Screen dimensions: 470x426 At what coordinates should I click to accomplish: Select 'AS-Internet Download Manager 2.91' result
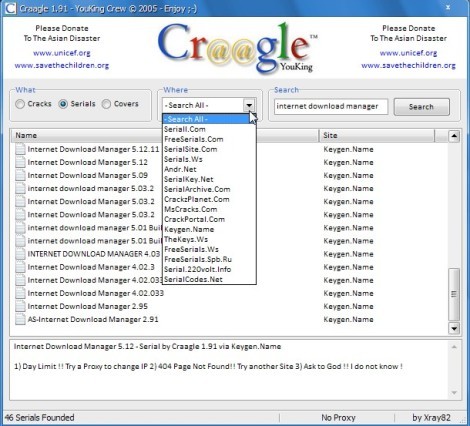[x=93, y=319]
